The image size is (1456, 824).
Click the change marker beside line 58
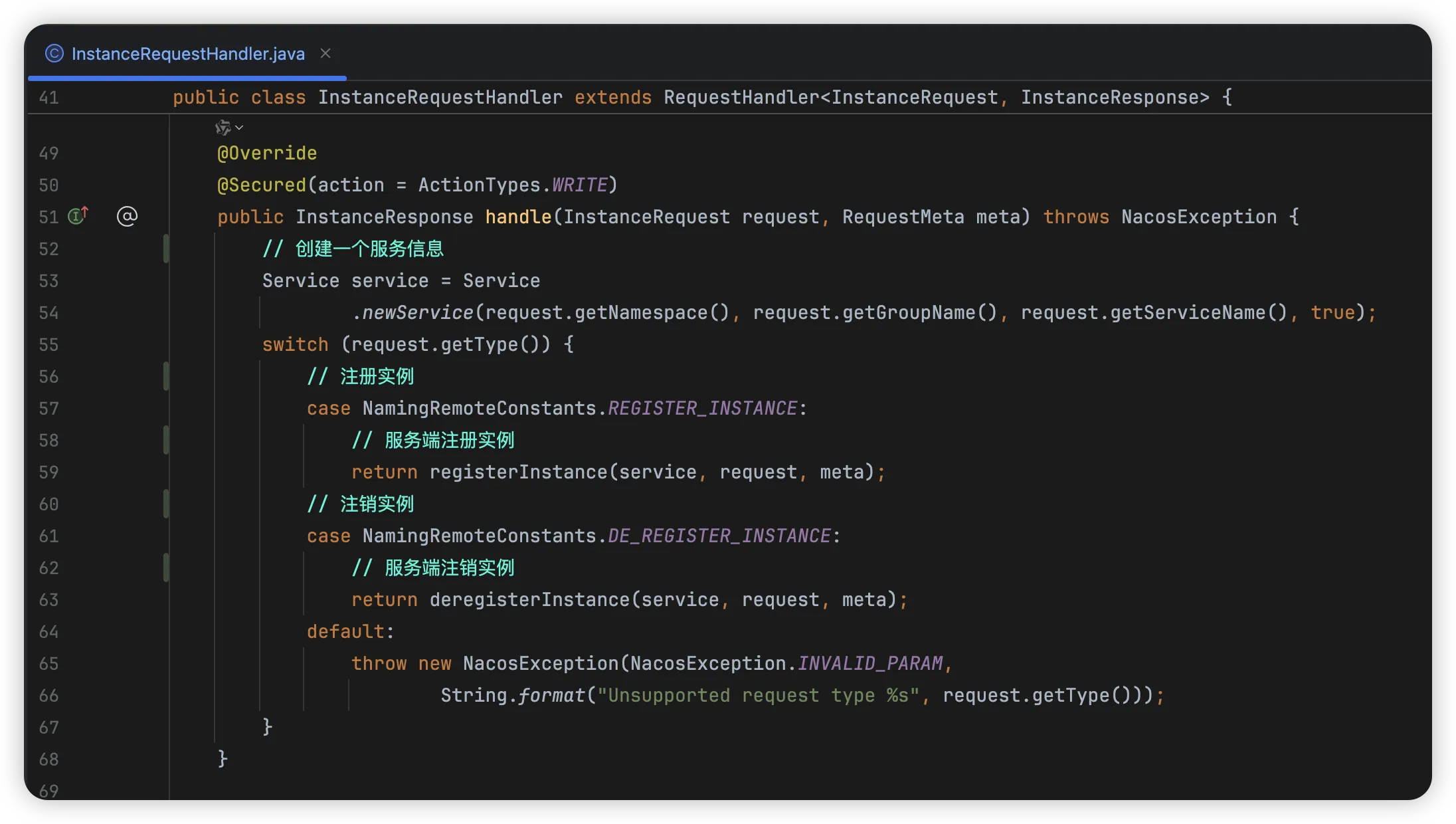tap(166, 440)
